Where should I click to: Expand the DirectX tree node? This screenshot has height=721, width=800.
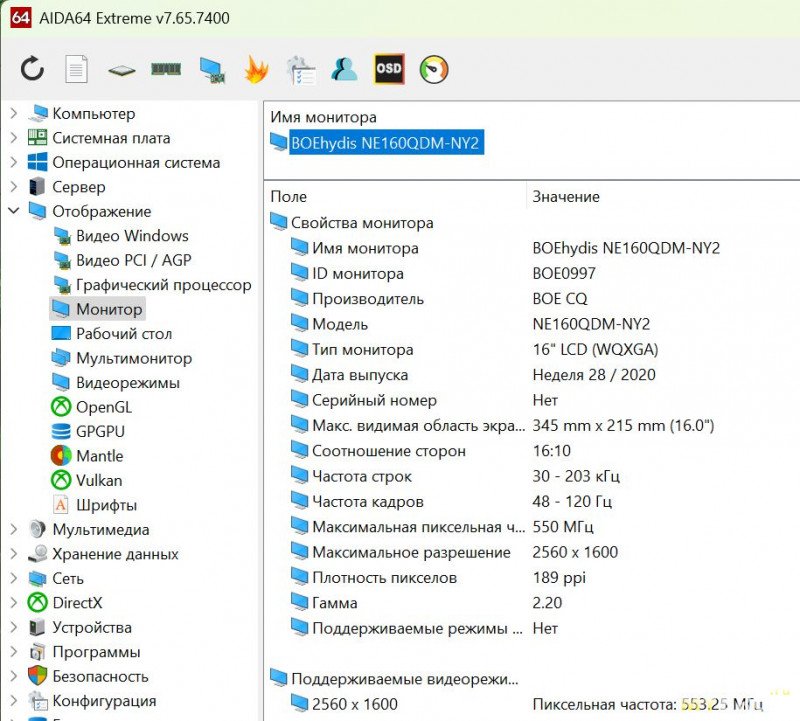14,603
